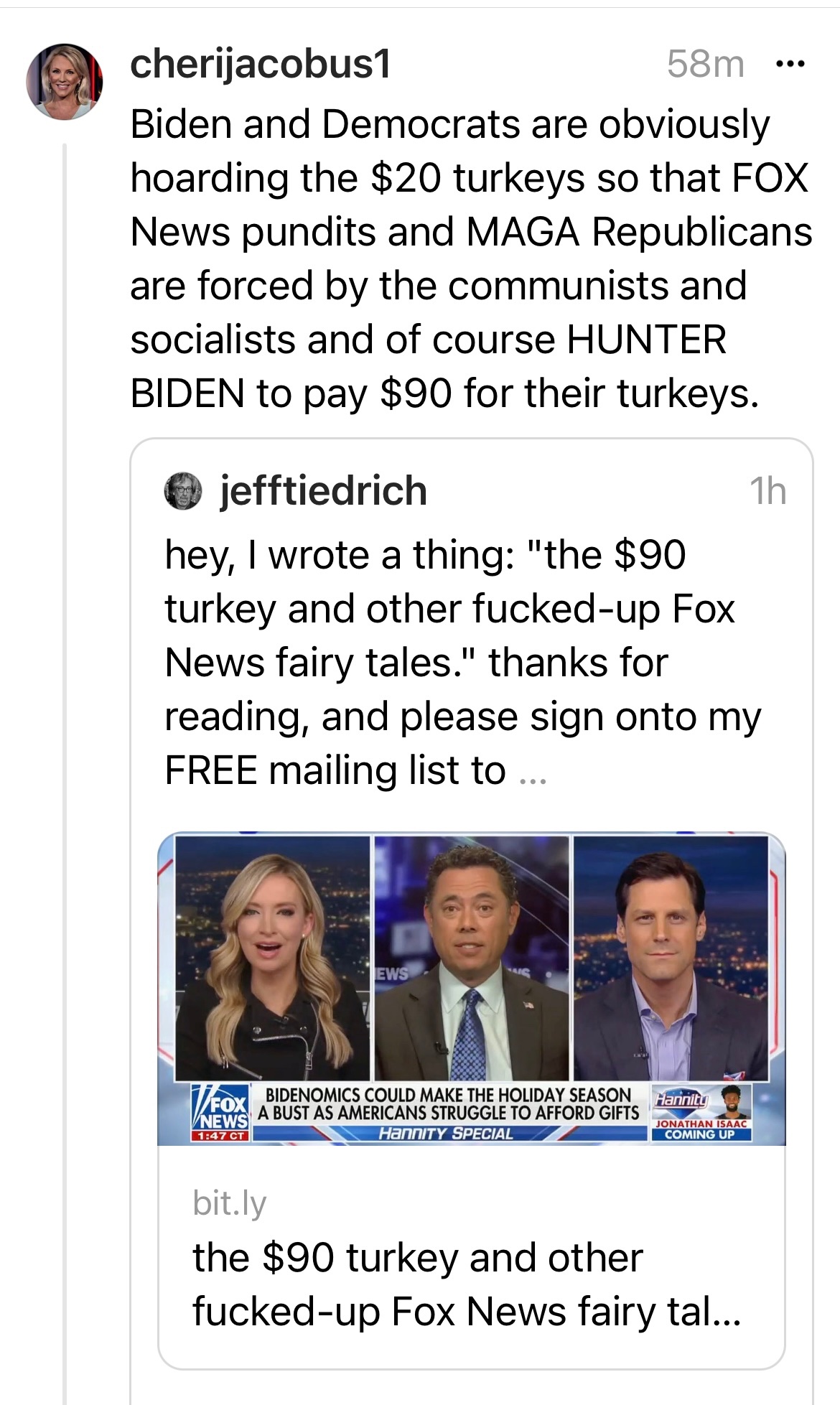The image size is (840, 1405).
Task: Click the man in the center video panel
Action: 471,962
